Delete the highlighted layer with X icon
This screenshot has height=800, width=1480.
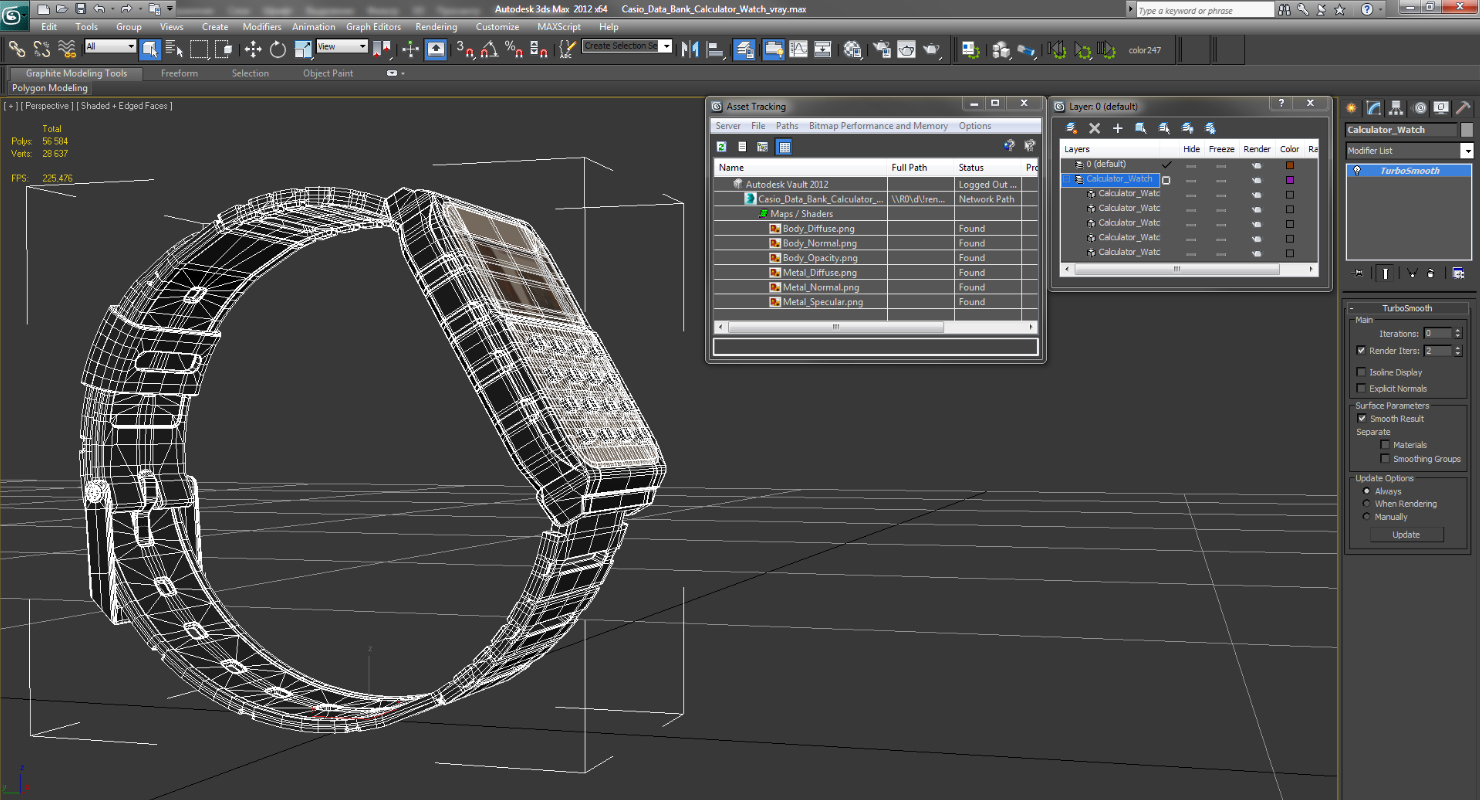(1094, 128)
